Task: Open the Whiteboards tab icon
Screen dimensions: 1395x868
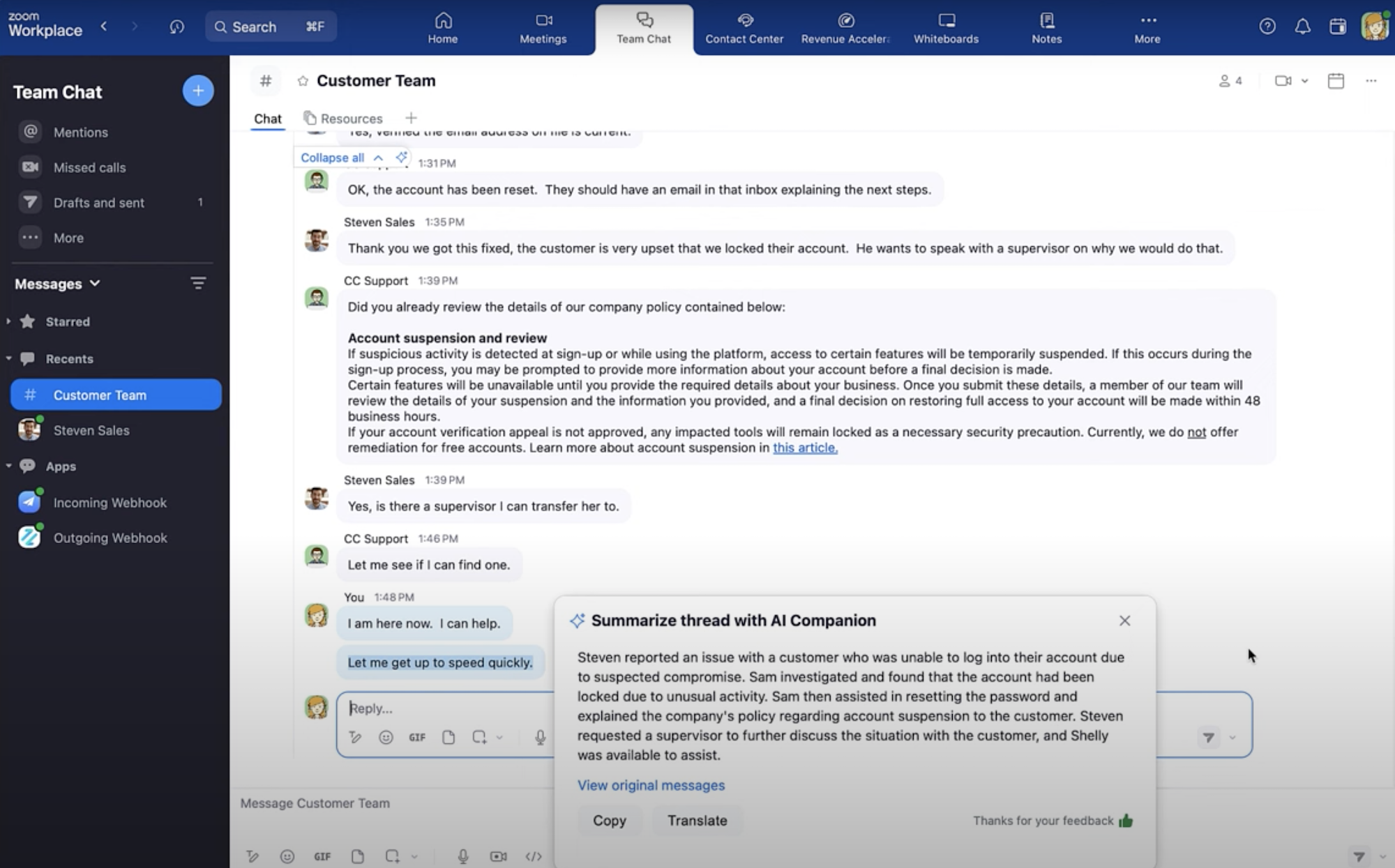Action: pos(946,20)
